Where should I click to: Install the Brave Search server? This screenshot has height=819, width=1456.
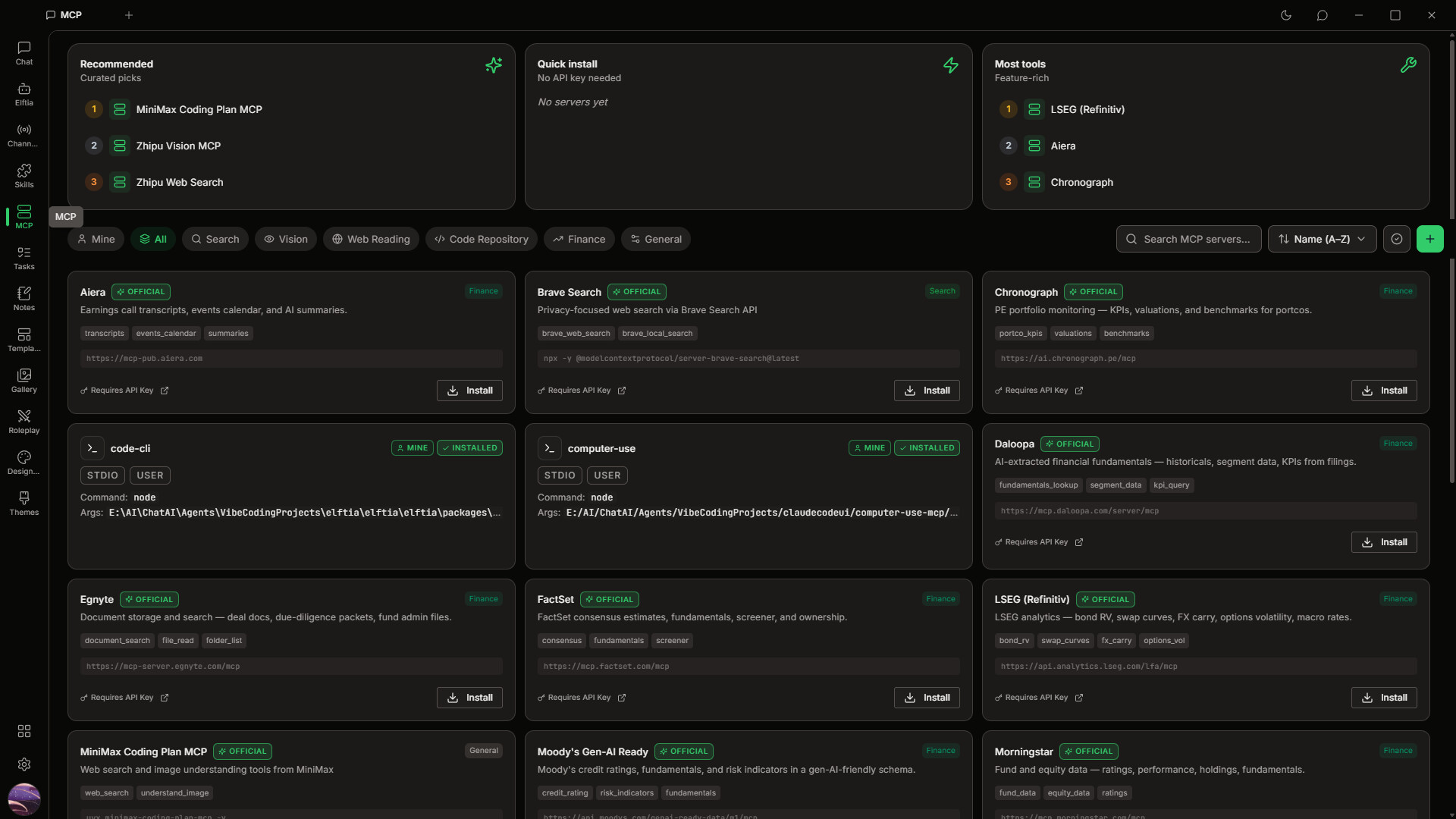tap(927, 391)
